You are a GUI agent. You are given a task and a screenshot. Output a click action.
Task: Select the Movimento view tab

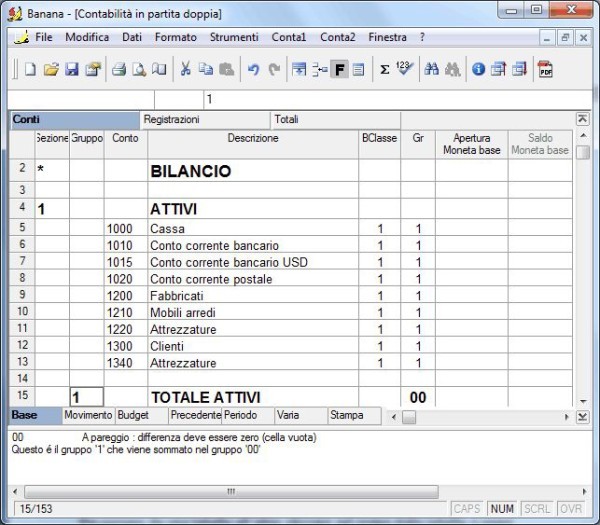coord(88,415)
